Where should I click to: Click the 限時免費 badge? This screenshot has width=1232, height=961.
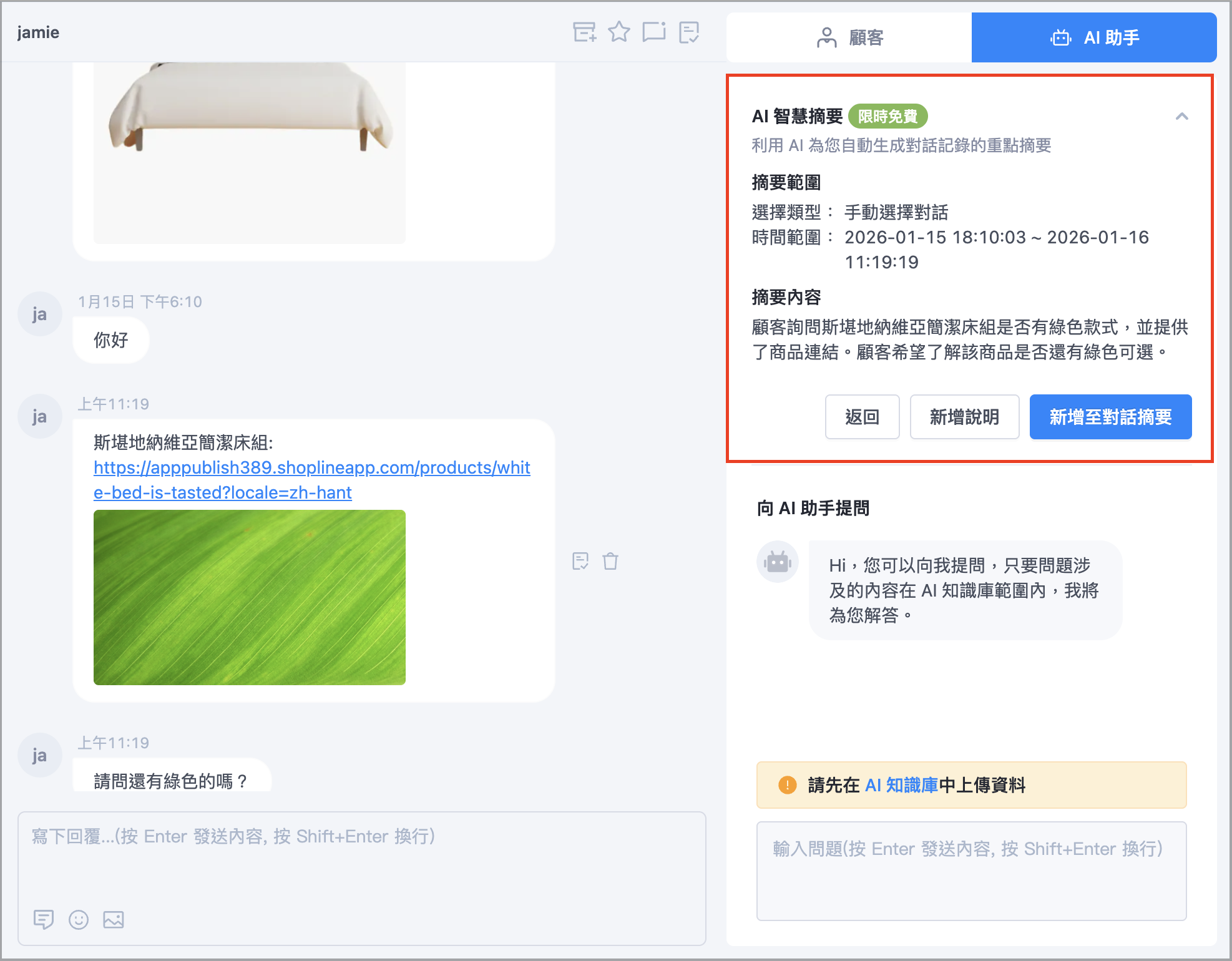887,116
